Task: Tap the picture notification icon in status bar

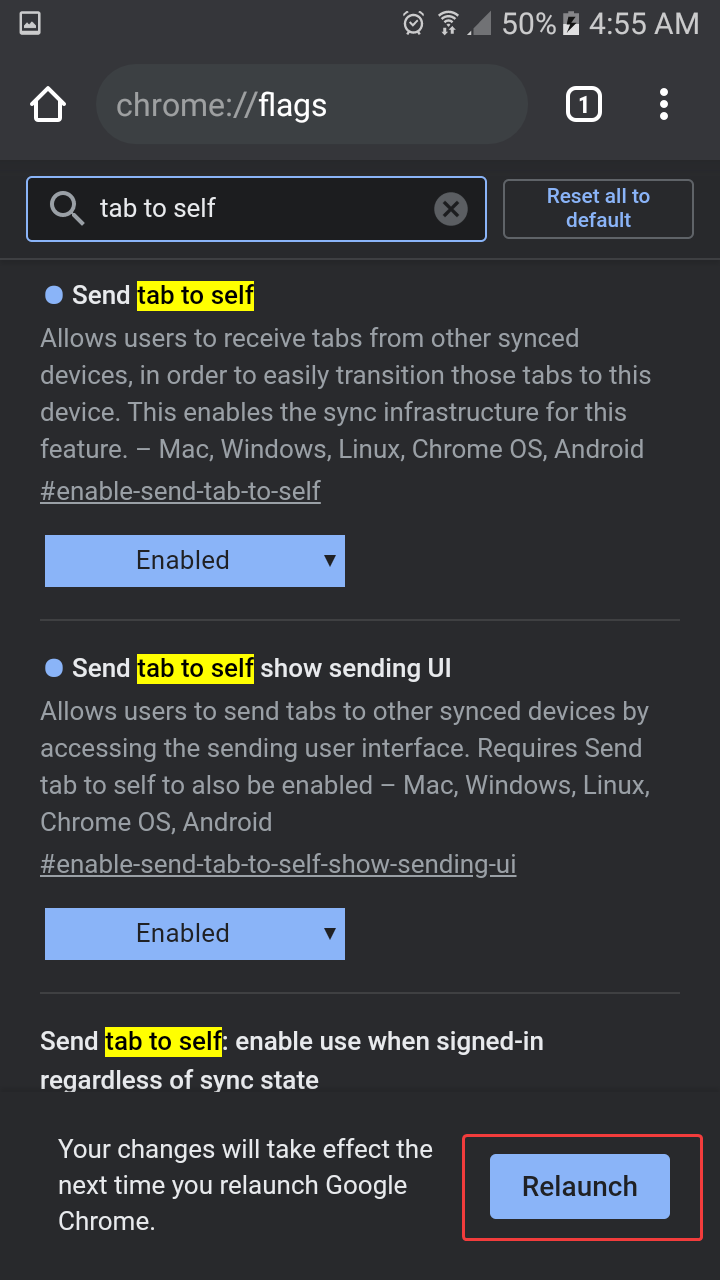Action: (30, 23)
